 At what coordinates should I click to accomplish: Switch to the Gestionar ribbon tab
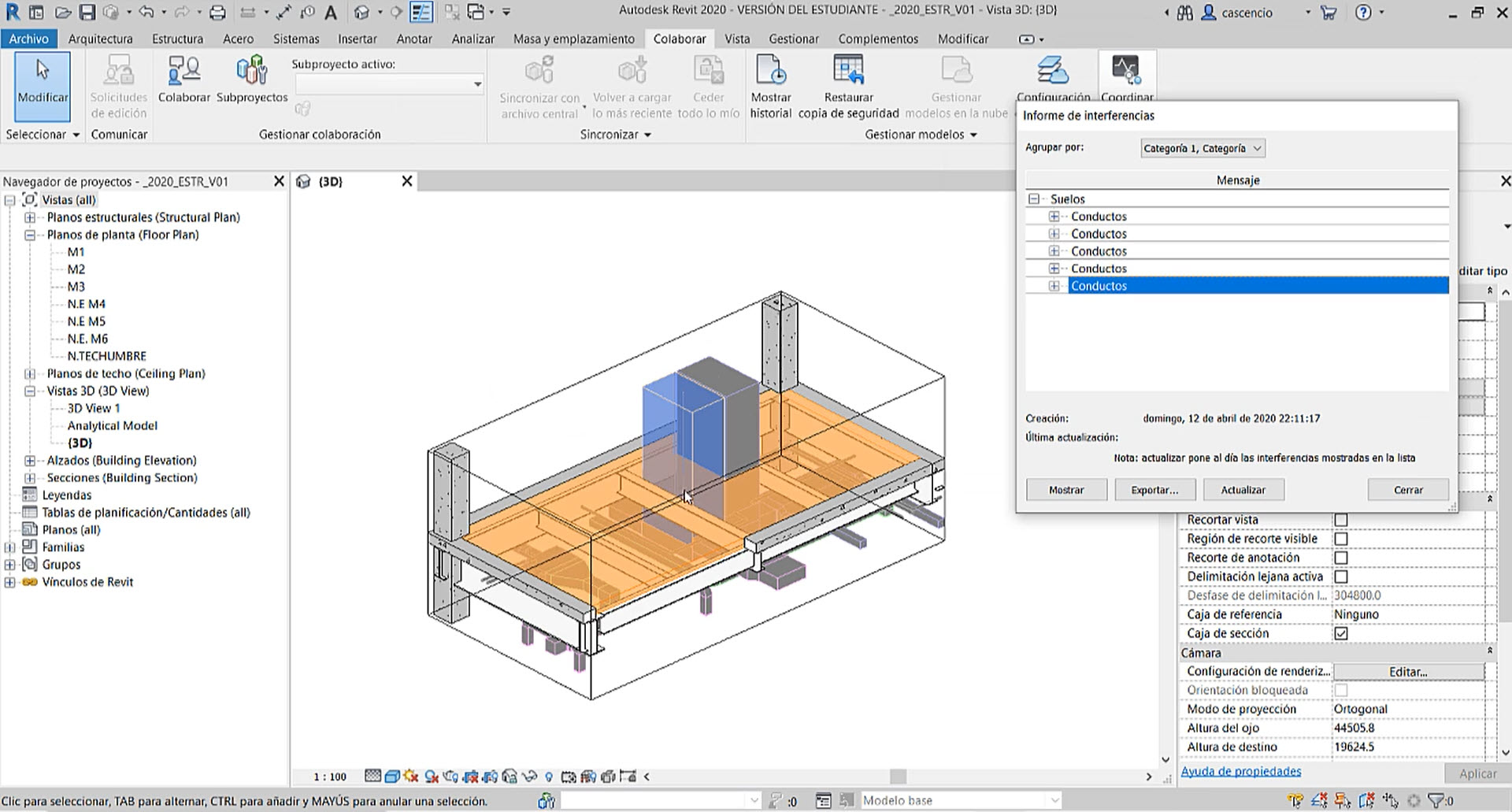(x=794, y=38)
